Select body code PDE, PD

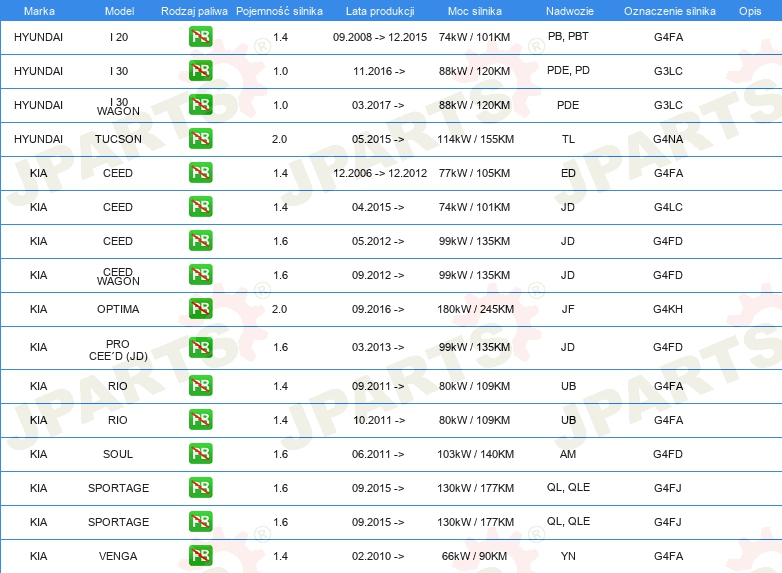(x=568, y=70)
